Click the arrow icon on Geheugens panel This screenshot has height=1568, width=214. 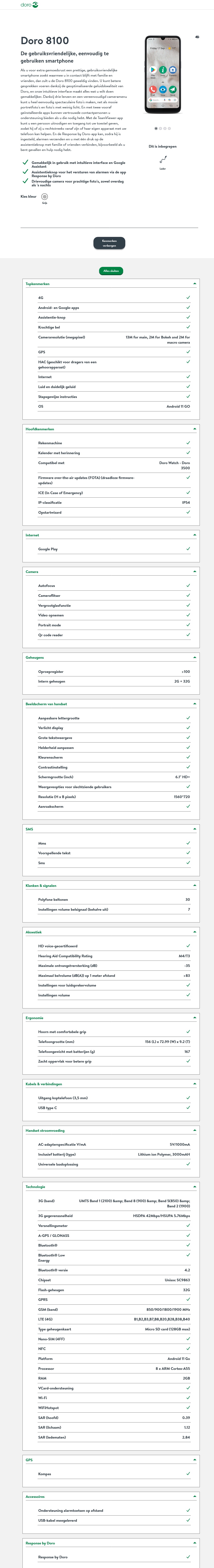pos(194,657)
